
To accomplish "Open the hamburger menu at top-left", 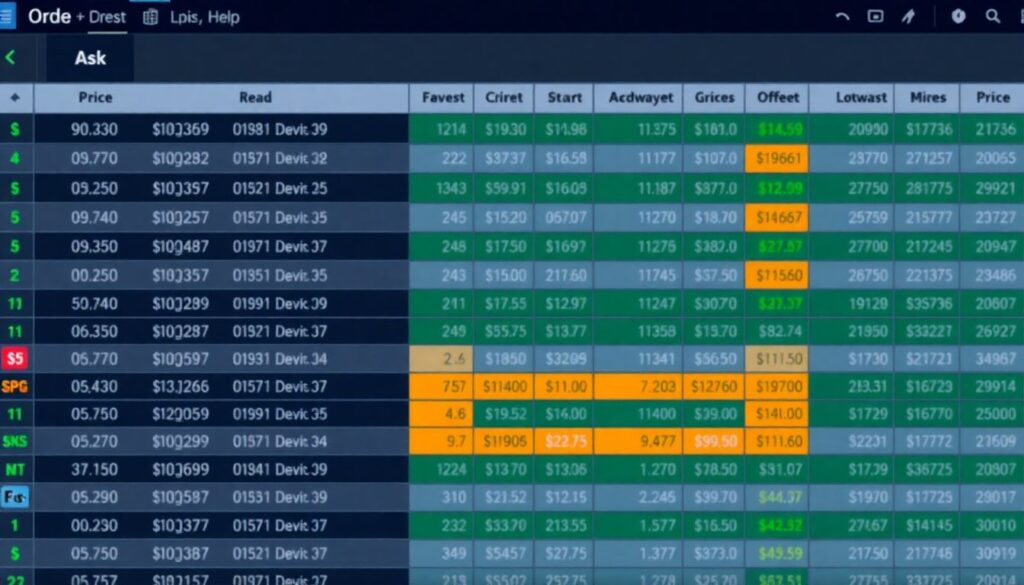I will [8, 16].
